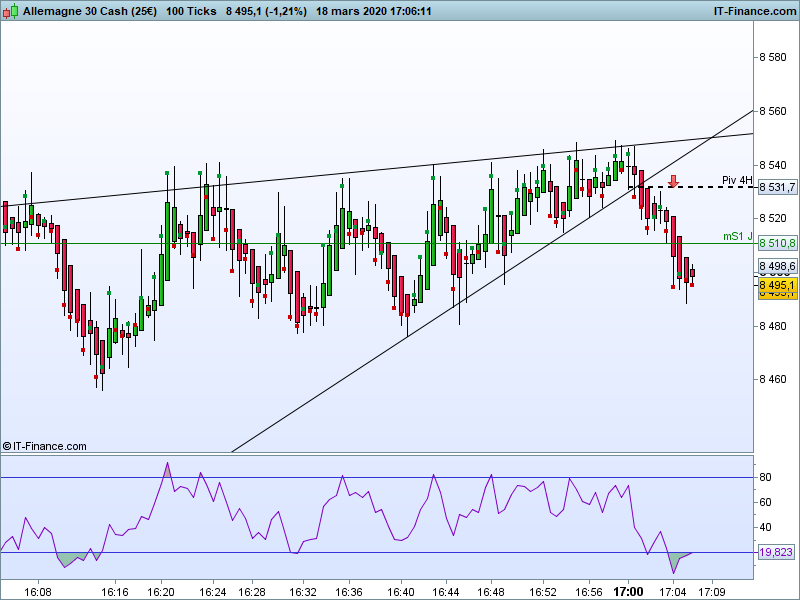This screenshot has height=600, width=800.
Task: Click the 16:24 time axis label
Action: (213, 592)
